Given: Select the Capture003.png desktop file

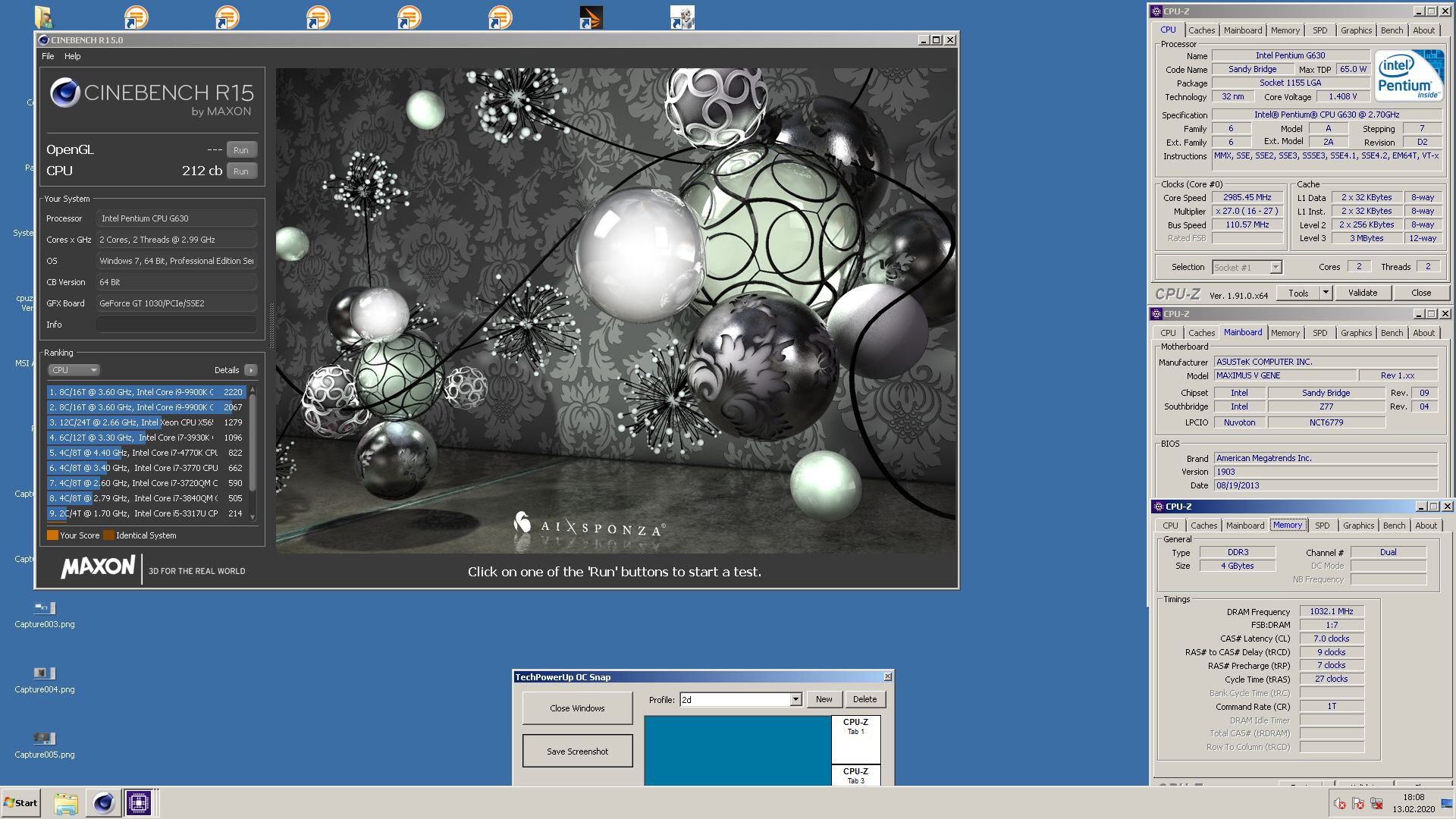Looking at the screenshot, I should pyautogui.click(x=45, y=615).
